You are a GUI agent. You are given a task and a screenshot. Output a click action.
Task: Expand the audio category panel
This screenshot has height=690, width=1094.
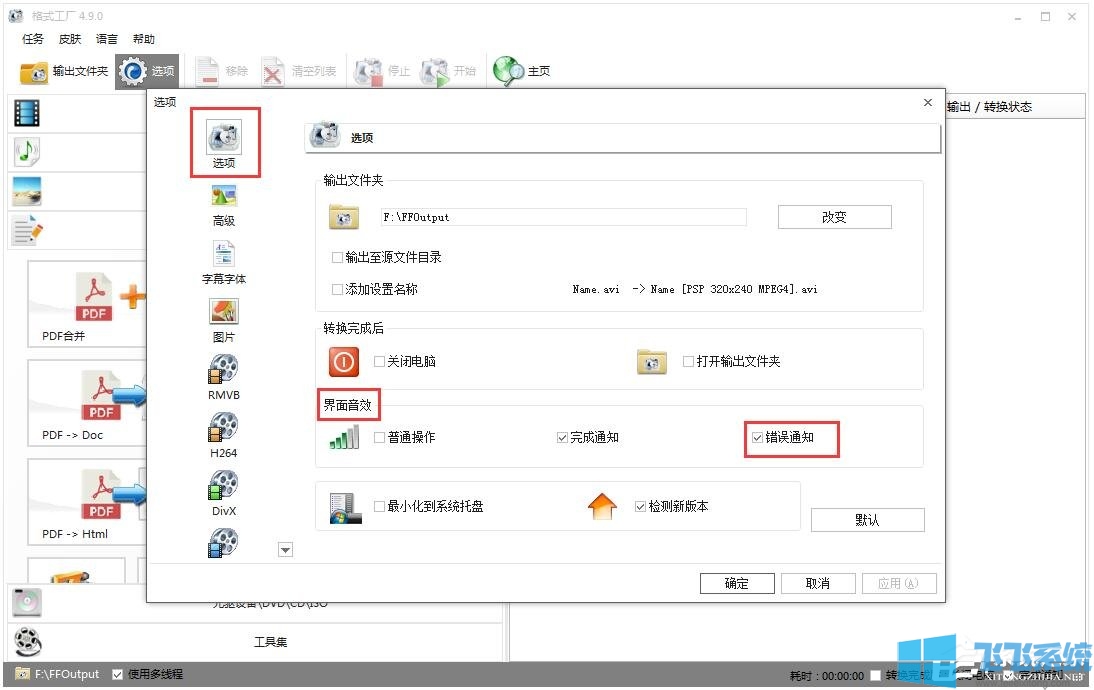(27, 152)
